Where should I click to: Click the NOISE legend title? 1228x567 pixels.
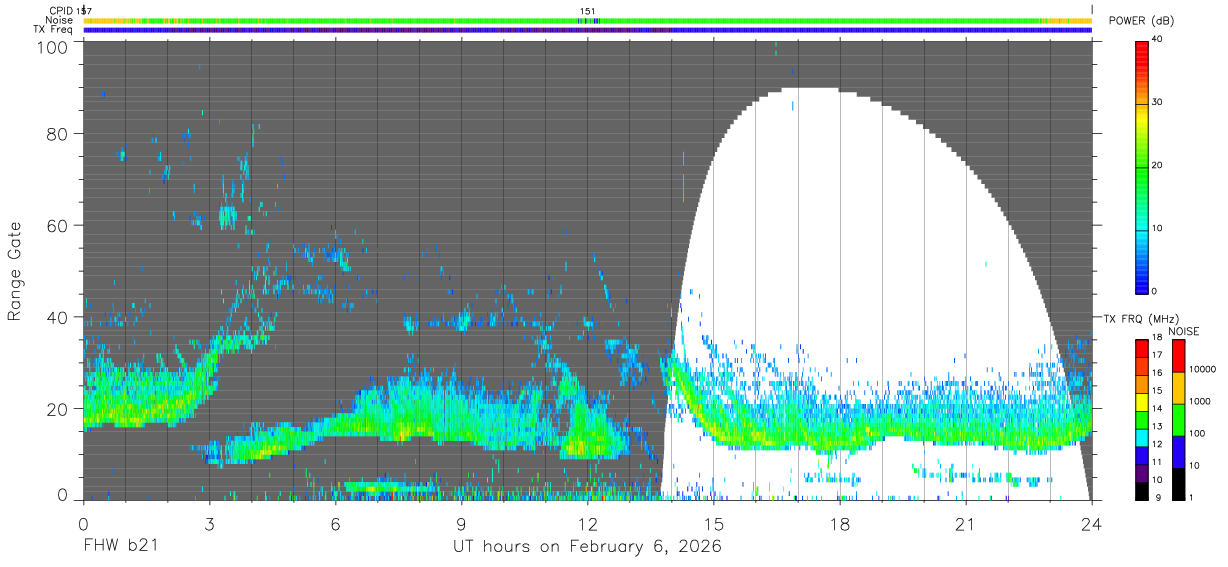[x=1182, y=332]
